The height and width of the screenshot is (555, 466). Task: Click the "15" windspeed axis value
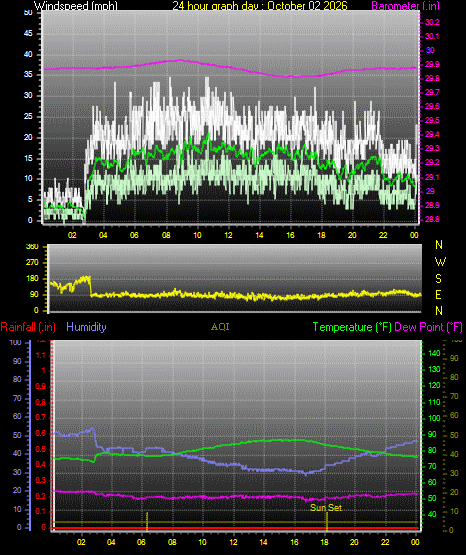[28, 158]
